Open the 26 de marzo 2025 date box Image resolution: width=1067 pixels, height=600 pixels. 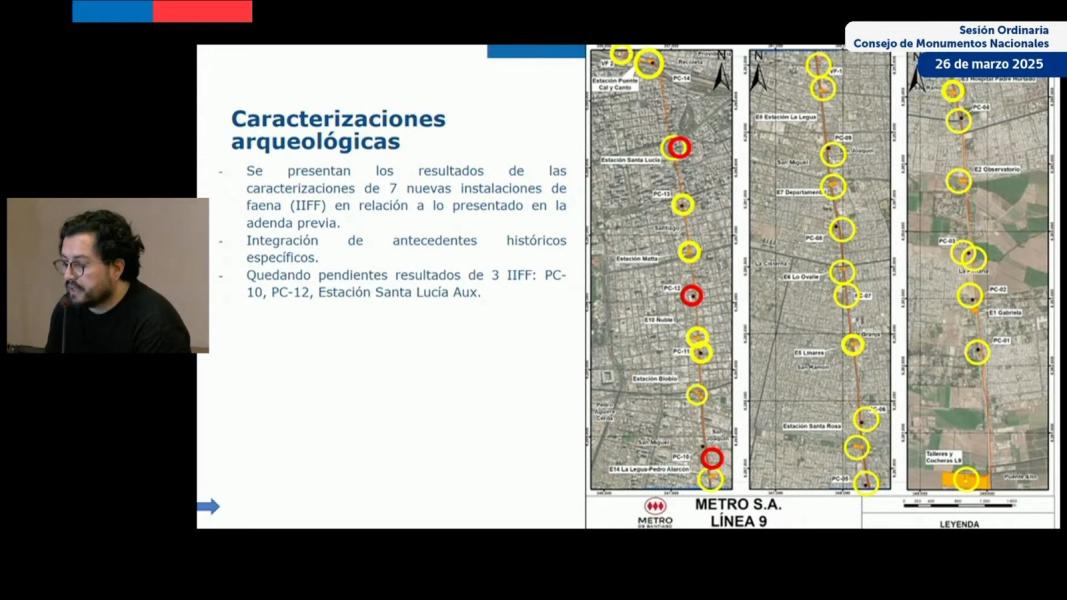990,62
